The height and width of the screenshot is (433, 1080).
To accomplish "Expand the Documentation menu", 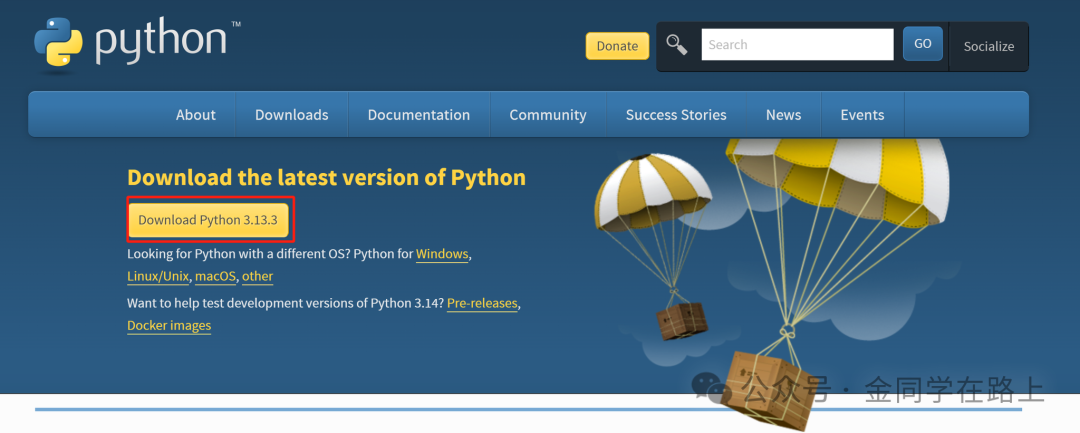I will point(419,115).
